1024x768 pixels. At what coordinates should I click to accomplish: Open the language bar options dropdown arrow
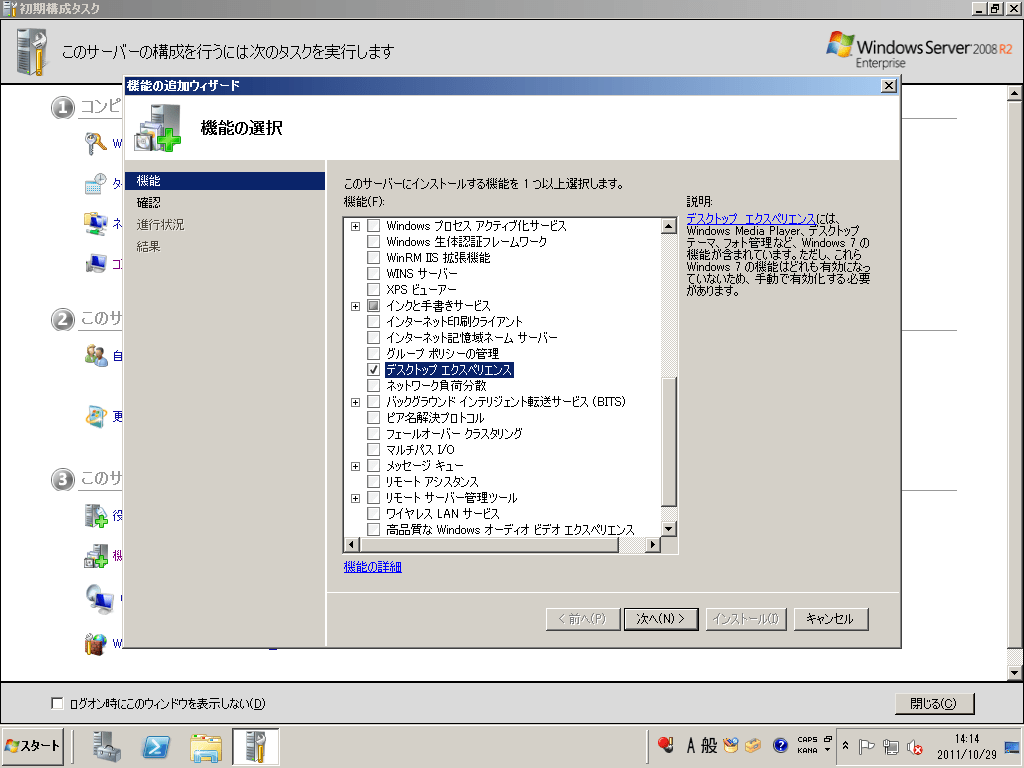tap(827, 750)
